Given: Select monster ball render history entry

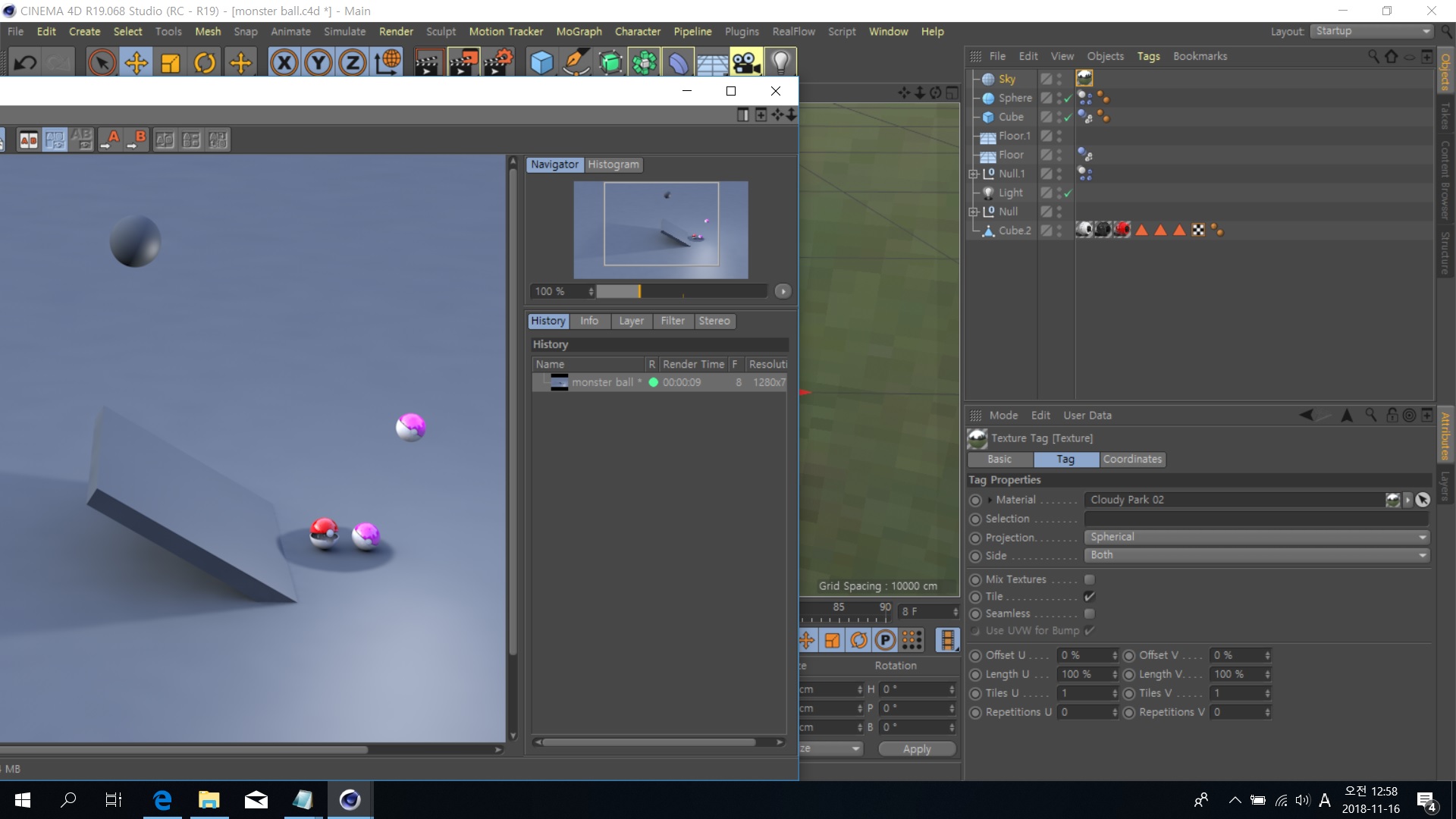Looking at the screenshot, I should [x=660, y=382].
